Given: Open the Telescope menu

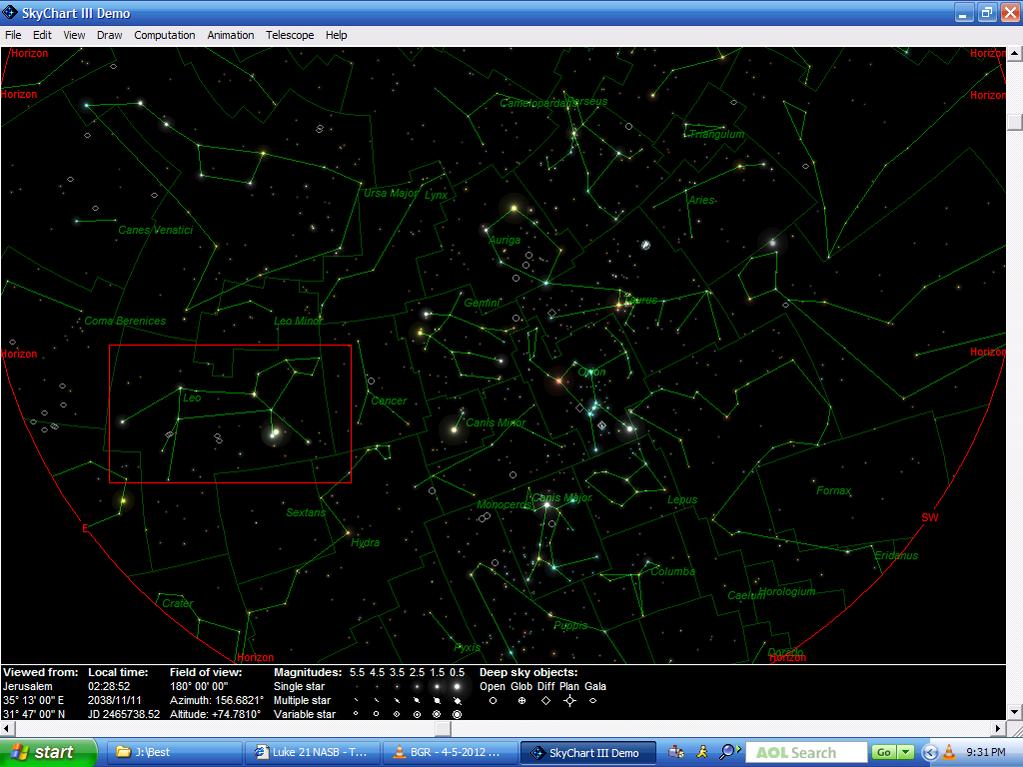Looking at the screenshot, I should [290, 35].
